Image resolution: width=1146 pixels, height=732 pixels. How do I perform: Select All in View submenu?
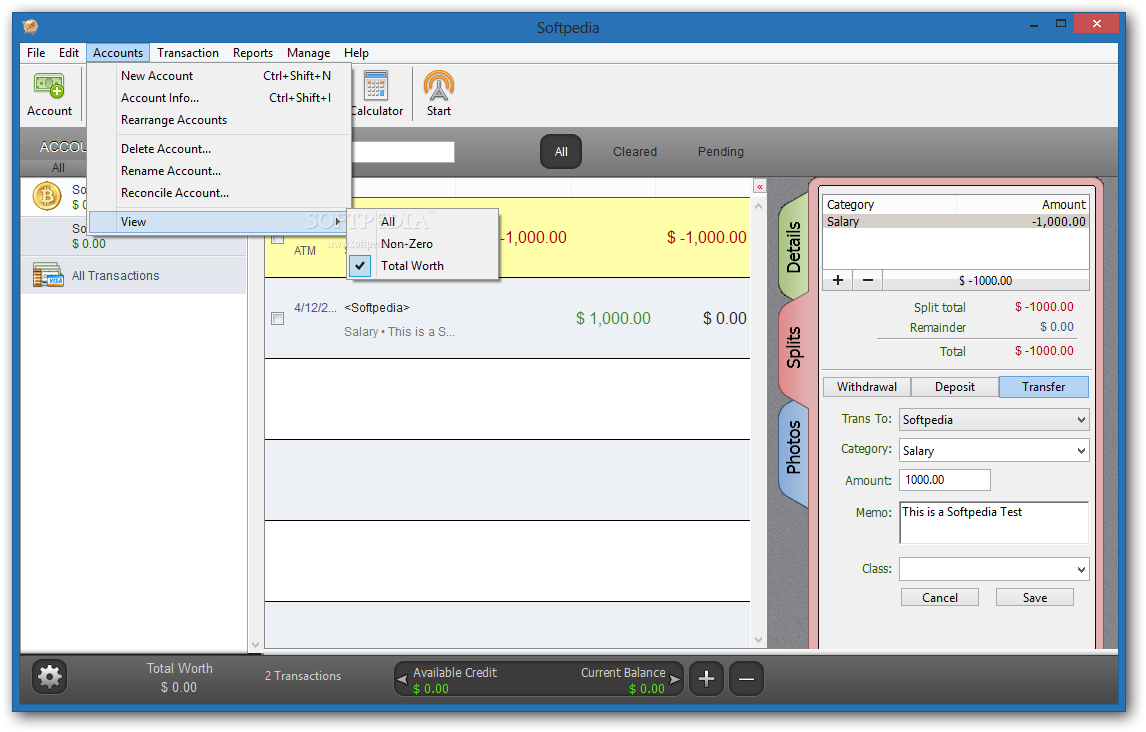422,222
